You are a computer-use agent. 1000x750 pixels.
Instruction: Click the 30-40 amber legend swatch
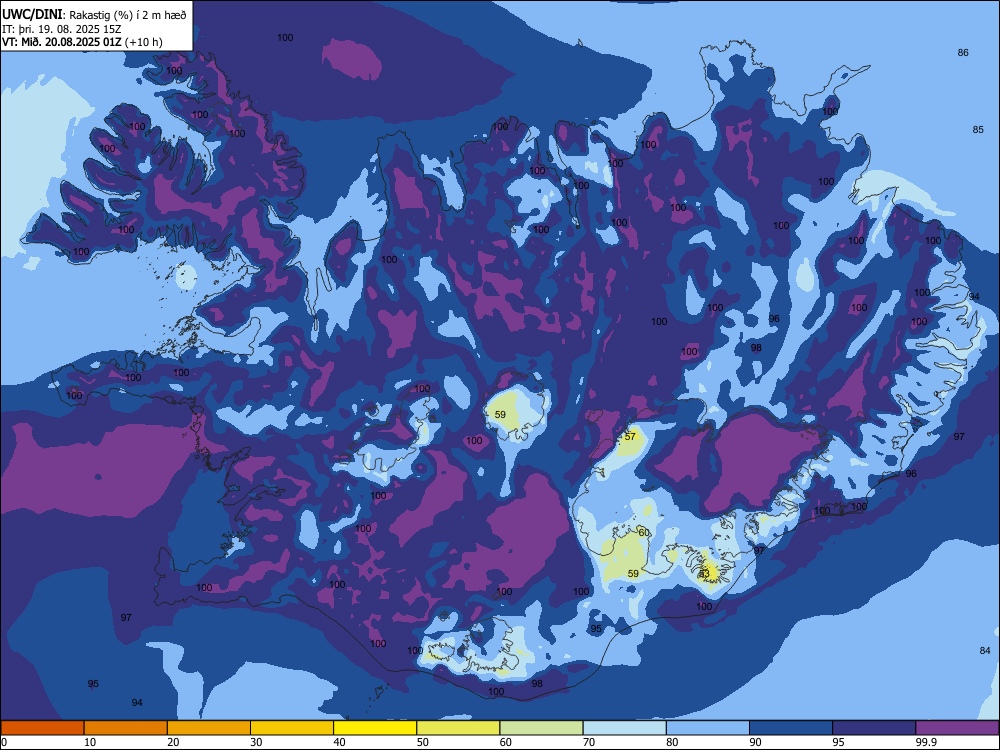click(292, 728)
